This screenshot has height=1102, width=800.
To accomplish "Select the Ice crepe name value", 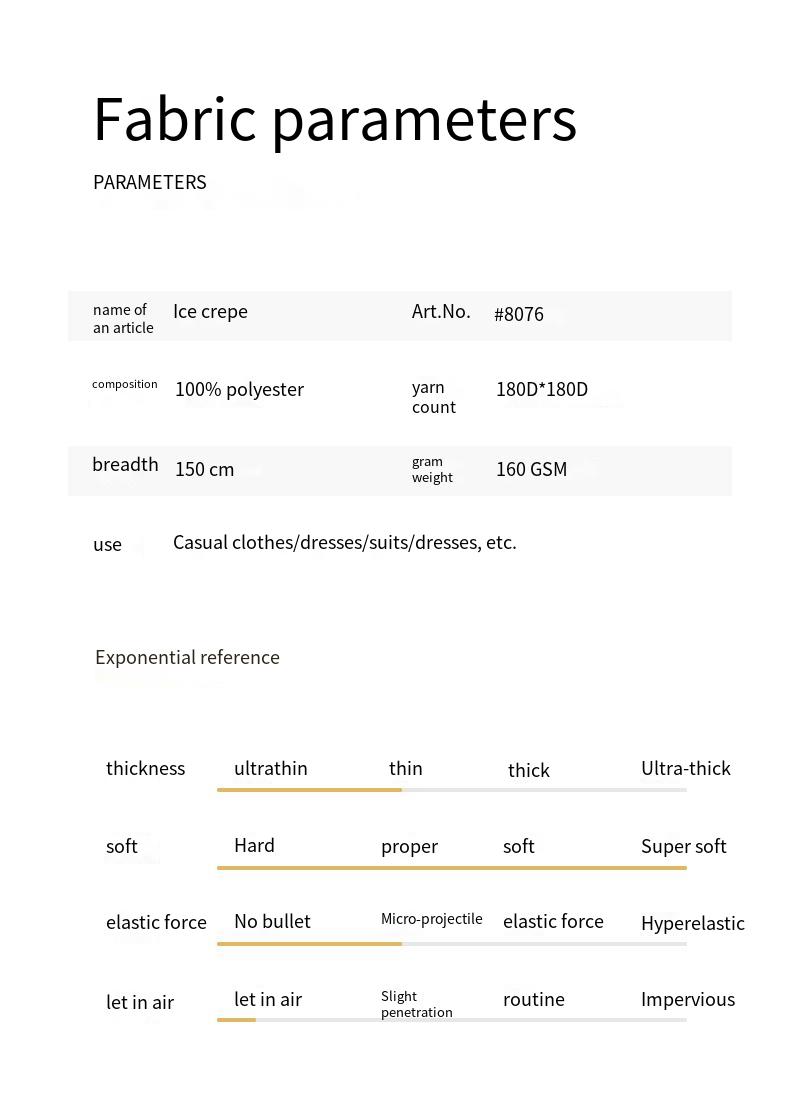I will point(210,312).
